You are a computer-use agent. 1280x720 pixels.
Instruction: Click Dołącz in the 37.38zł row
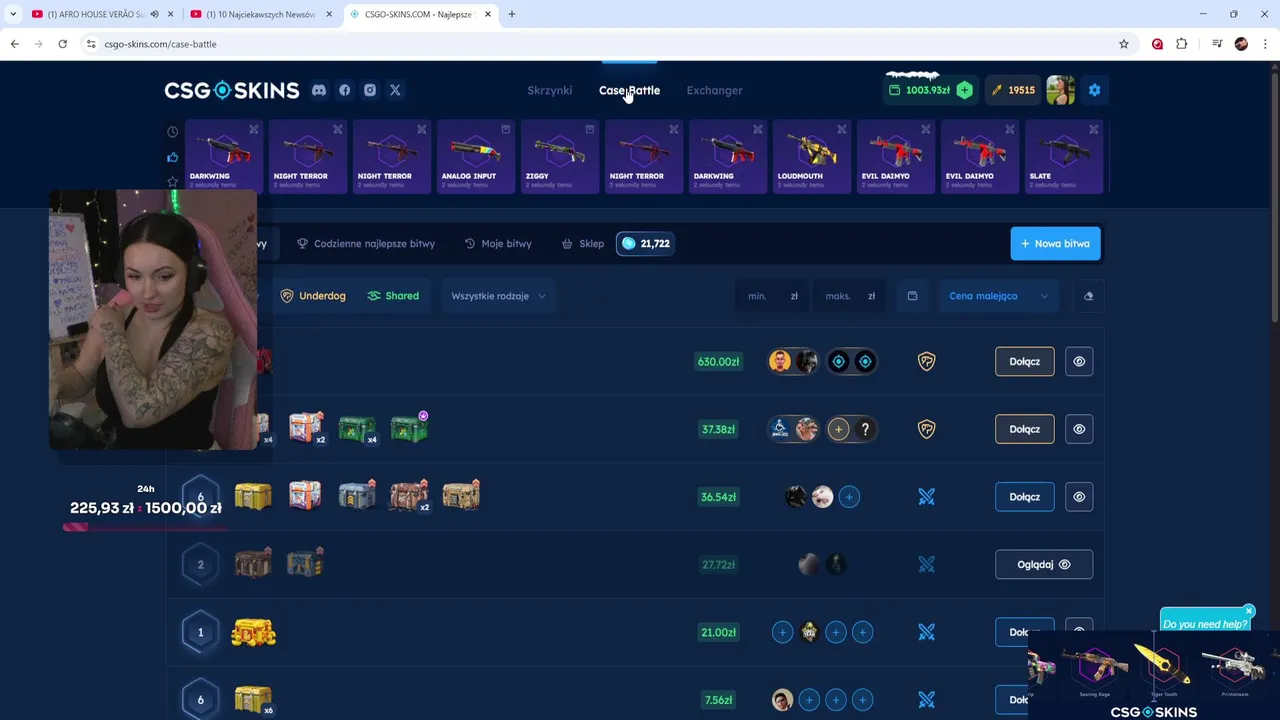[1024, 429]
